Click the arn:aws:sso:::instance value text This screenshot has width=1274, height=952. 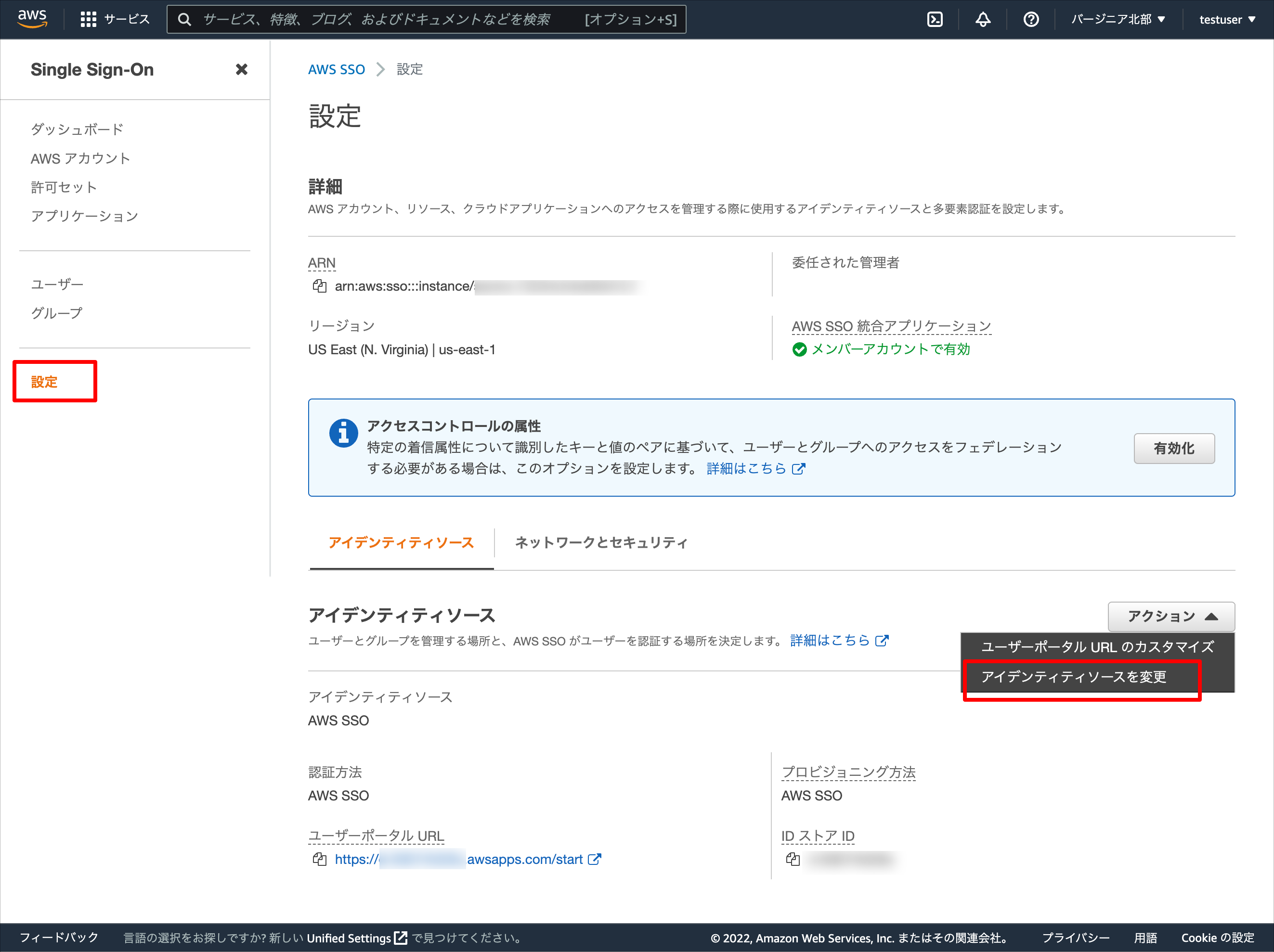click(404, 286)
